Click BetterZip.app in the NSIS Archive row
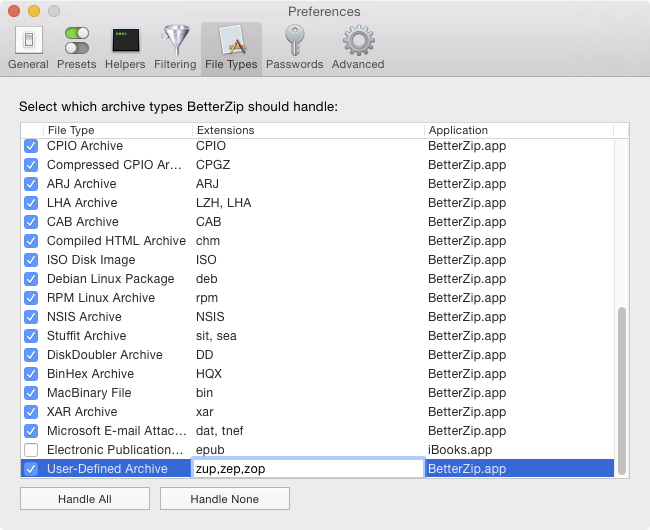The height and width of the screenshot is (530, 650). pos(467,317)
